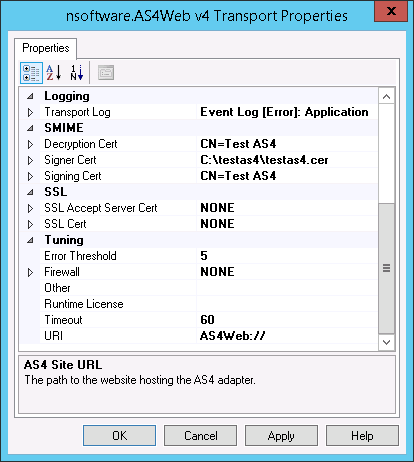Select the Properties tab
This screenshot has width=414, height=462.
click(x=46, y=48)
